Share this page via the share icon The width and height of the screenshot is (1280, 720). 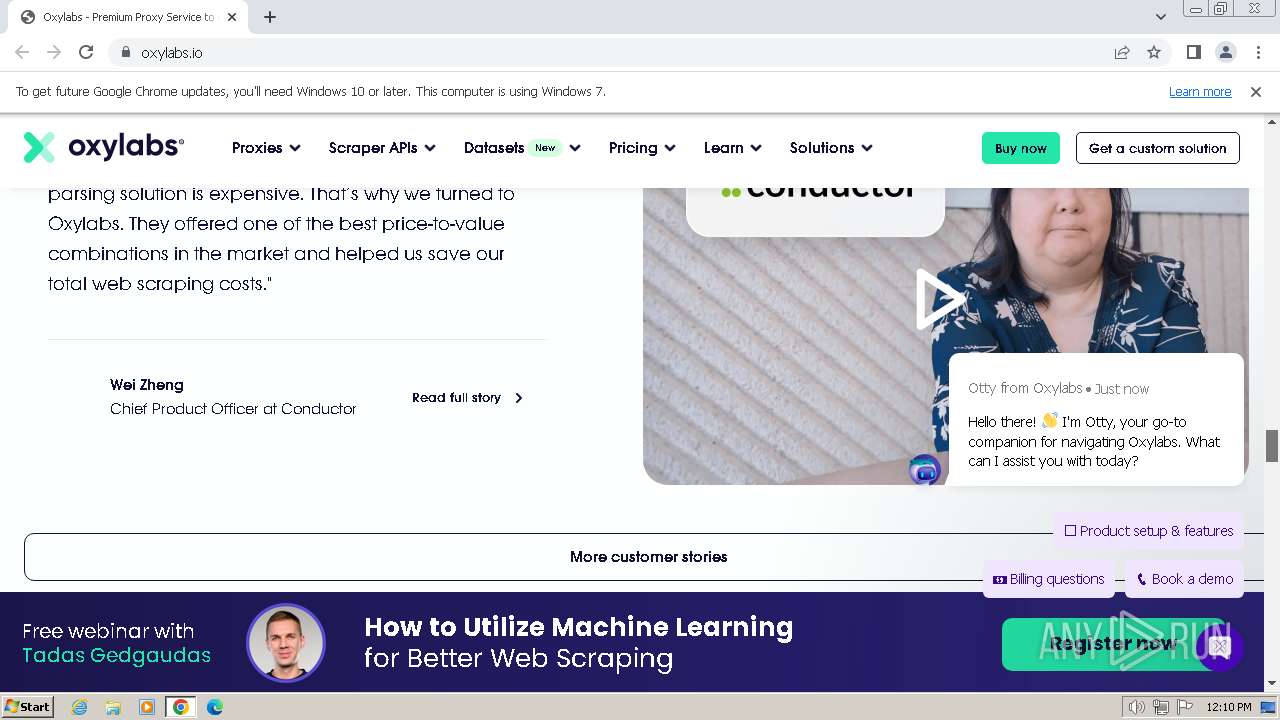(x=1122, y=52)
